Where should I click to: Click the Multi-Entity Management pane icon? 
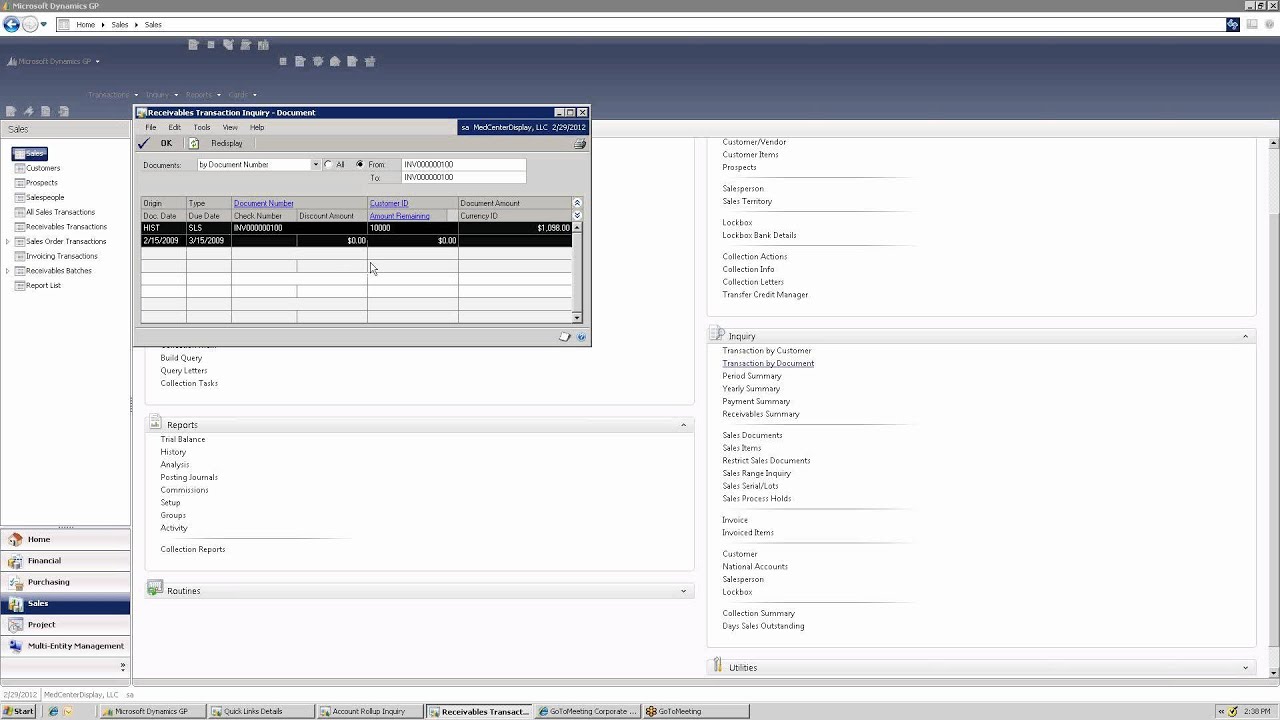point(15,646)
